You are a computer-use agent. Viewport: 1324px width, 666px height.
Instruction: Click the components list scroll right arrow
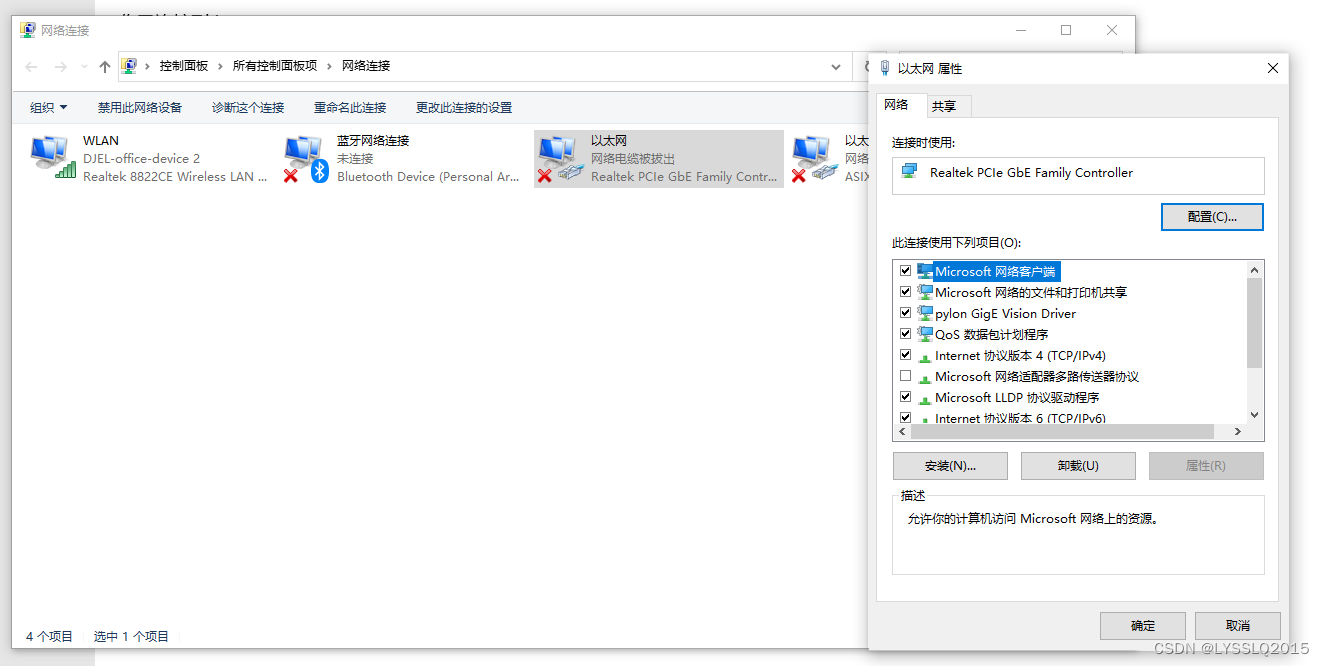pyautogui.click(x=1237, y=431)
